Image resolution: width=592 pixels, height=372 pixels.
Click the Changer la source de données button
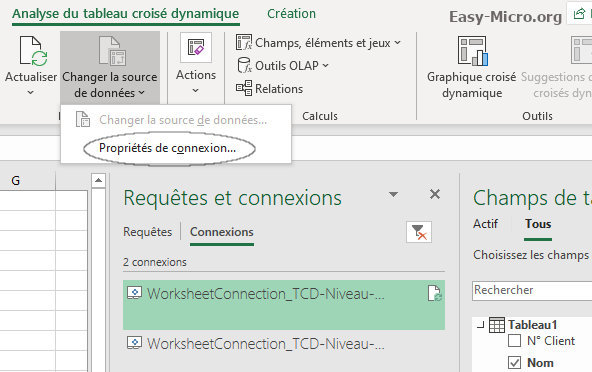[110, 67]
